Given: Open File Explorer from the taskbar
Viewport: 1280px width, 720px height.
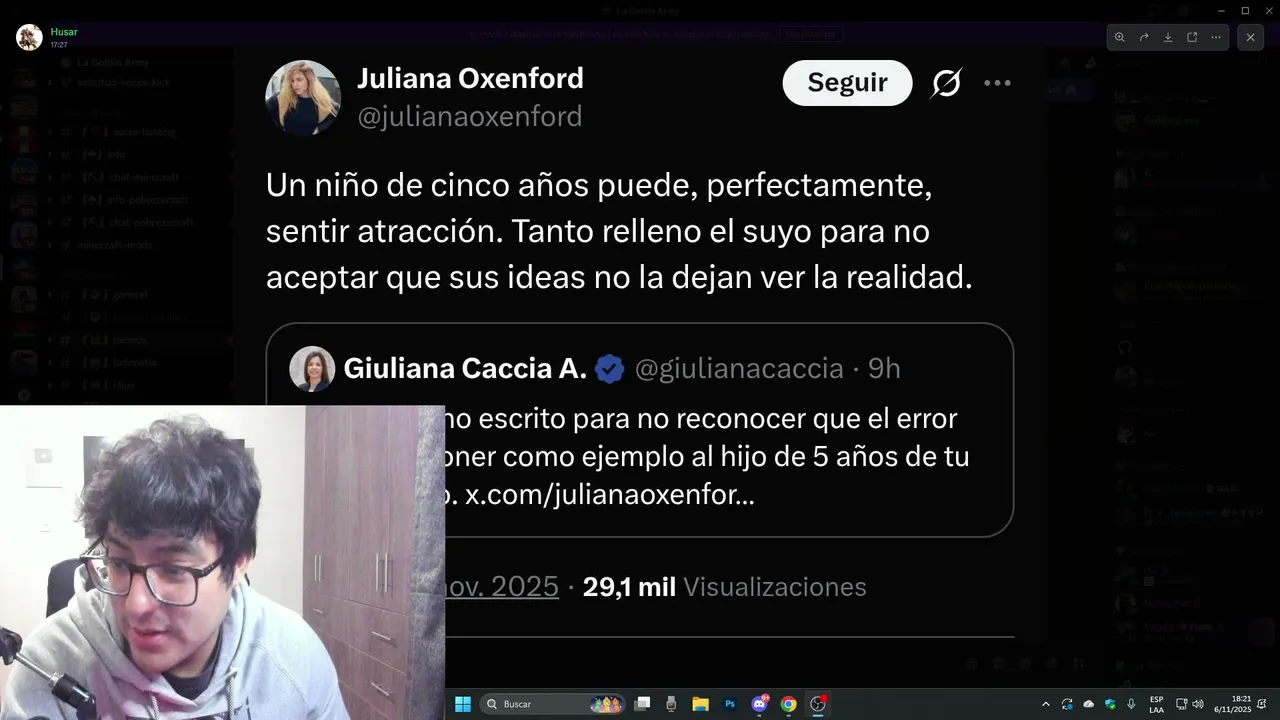Looking at the screenshot, I should pos(701,704).
